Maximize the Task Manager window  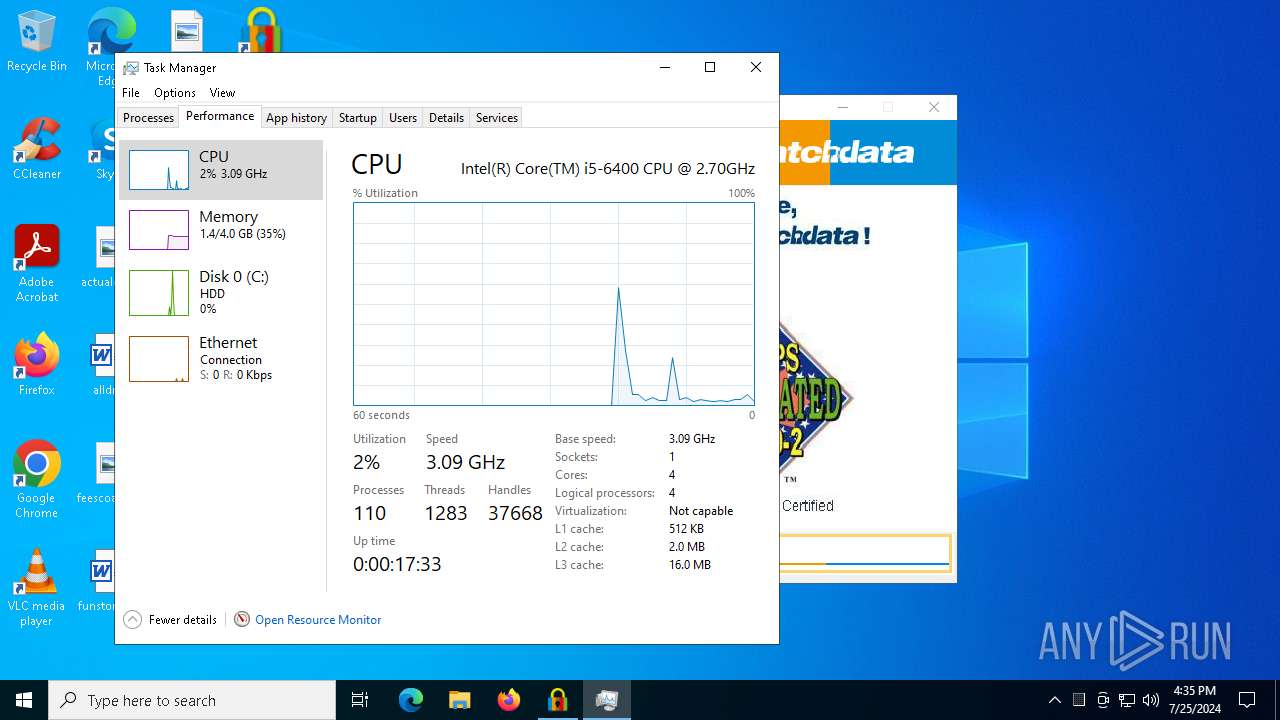710,67
